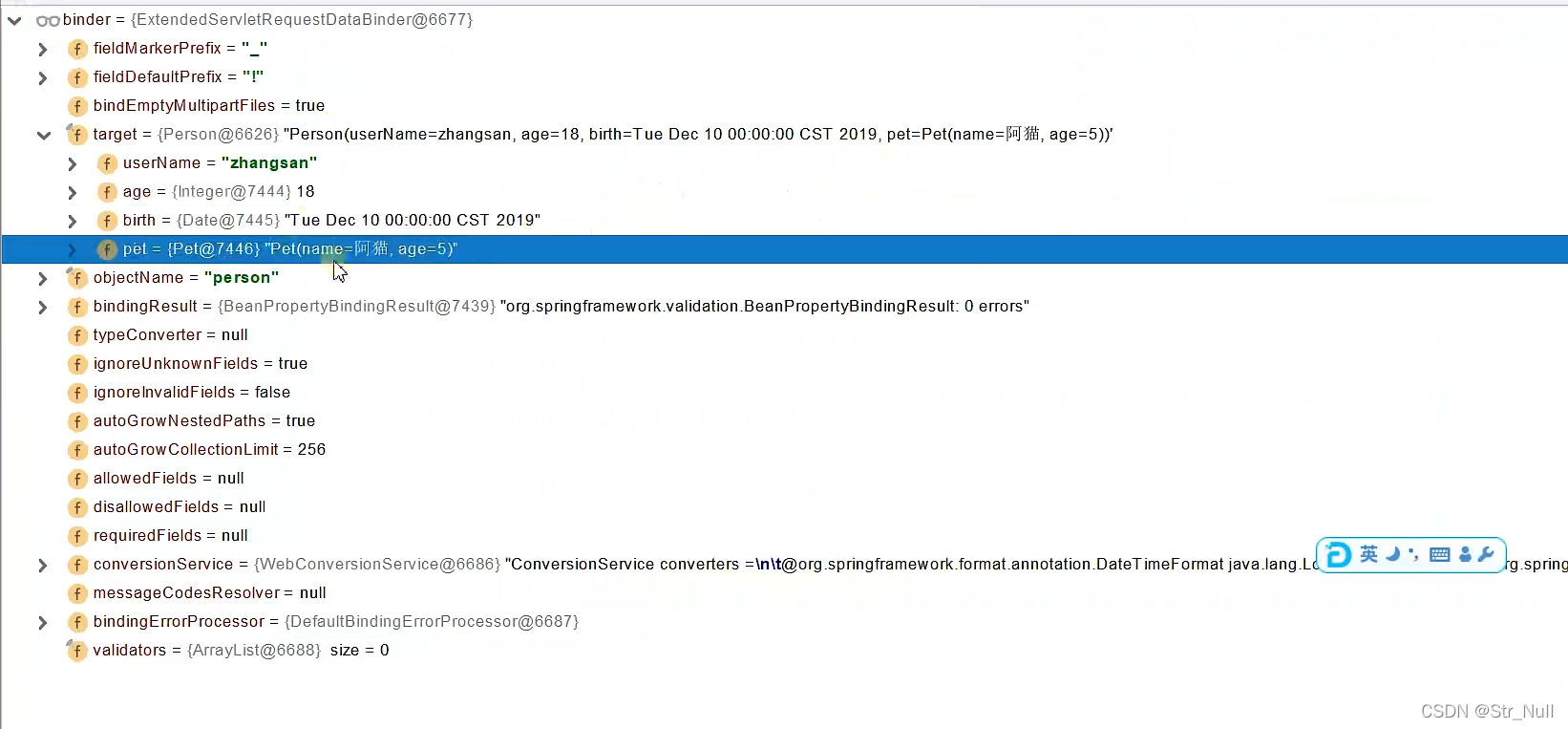
Task: Expand the age Integer field arrow
Action: (73, 192)
